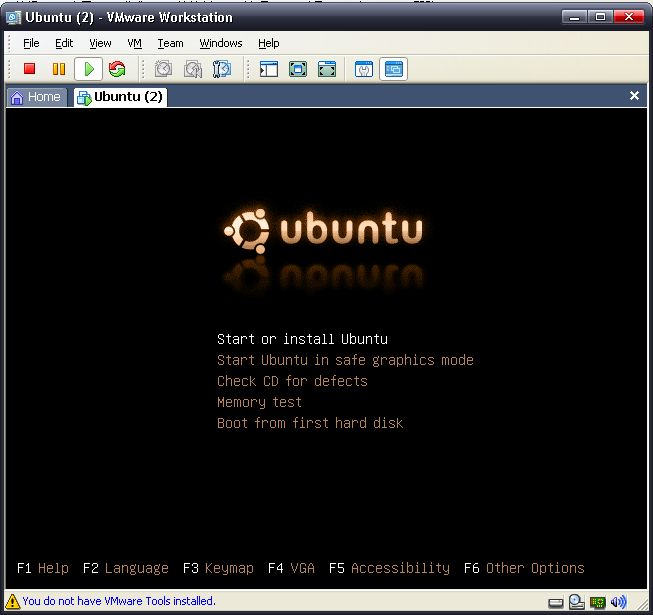Click the Revert to Snapshot icon
653x615 pixels.
pyautogui.click(x=193, y=69)
